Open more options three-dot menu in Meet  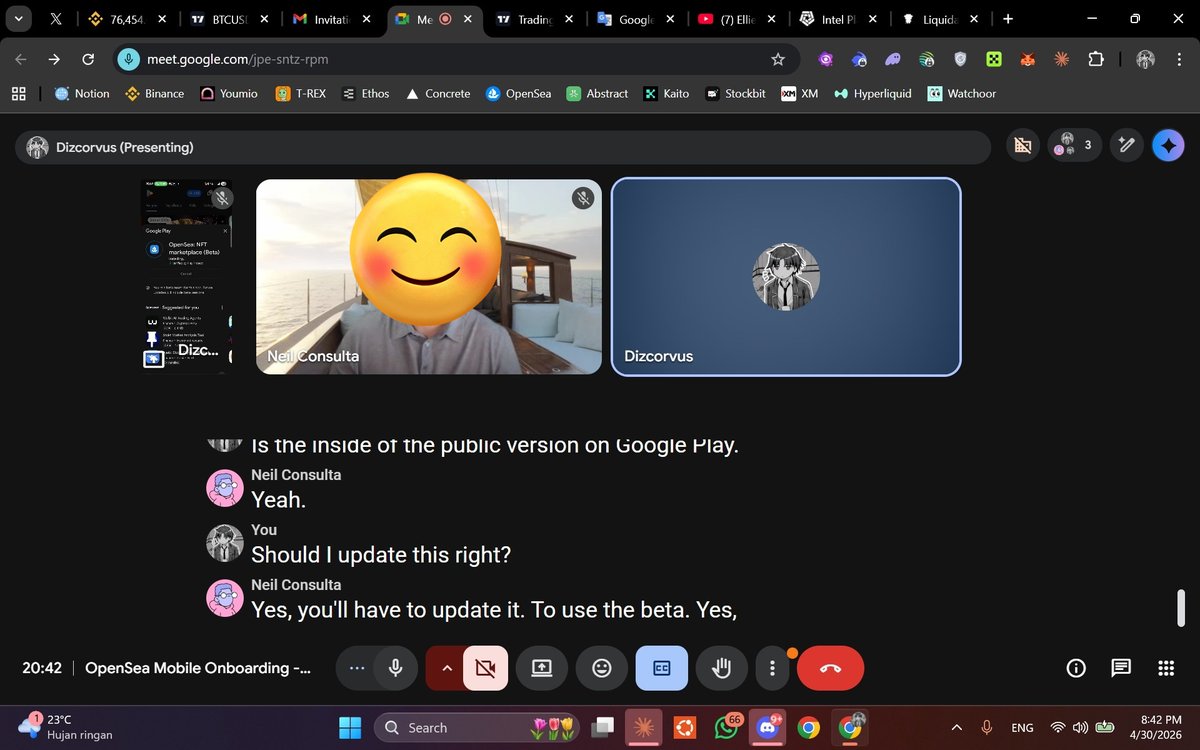(x=772, y=668)
